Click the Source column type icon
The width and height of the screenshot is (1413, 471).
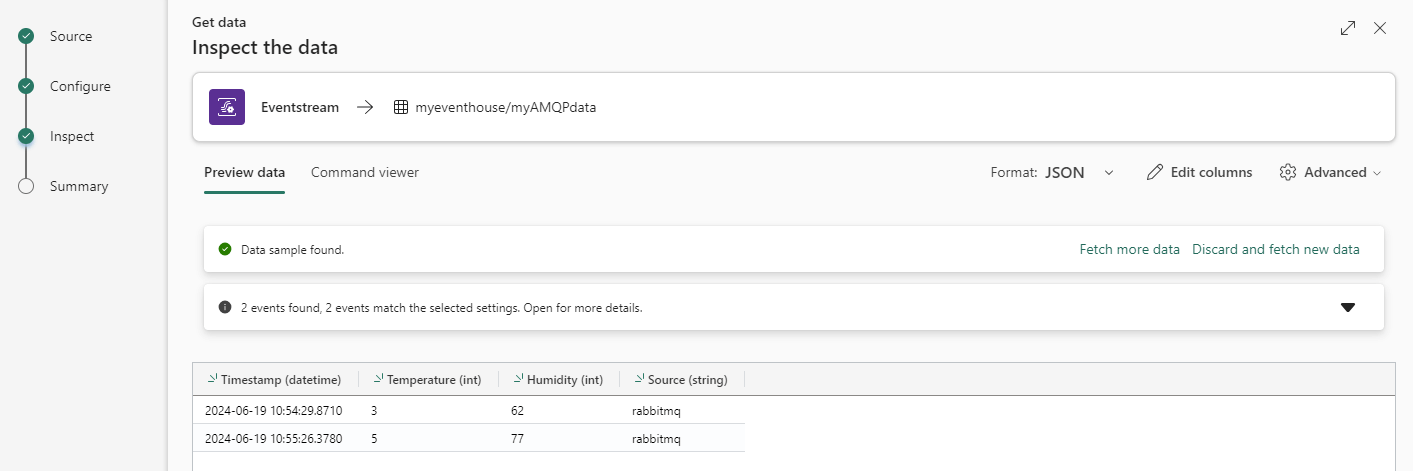(639, 379)
